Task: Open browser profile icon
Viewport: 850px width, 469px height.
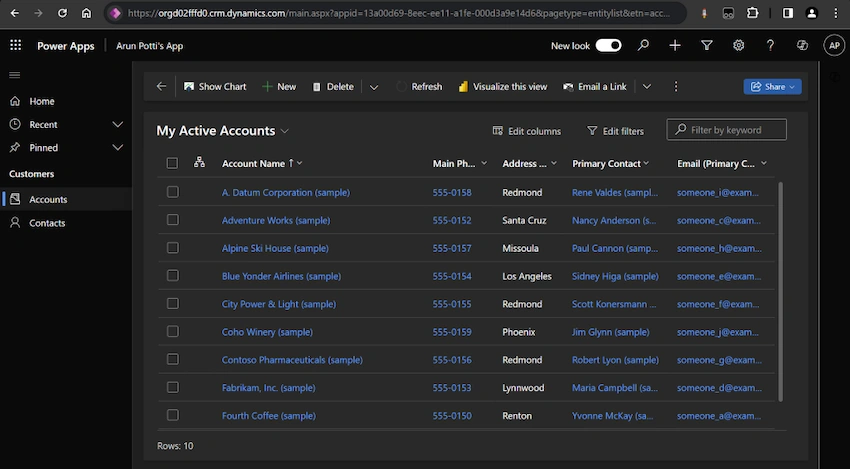Action: point(812,14)
